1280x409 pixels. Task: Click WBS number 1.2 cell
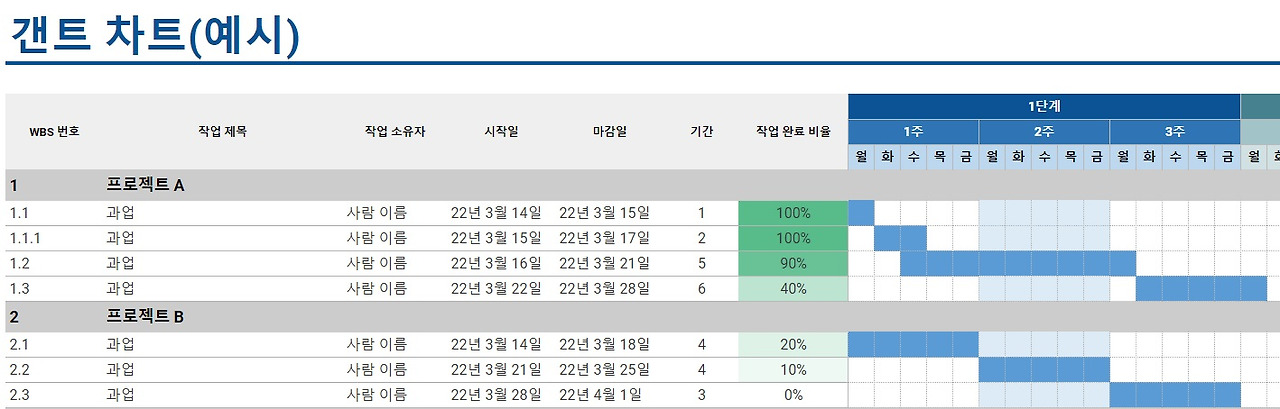click(20, 263)
